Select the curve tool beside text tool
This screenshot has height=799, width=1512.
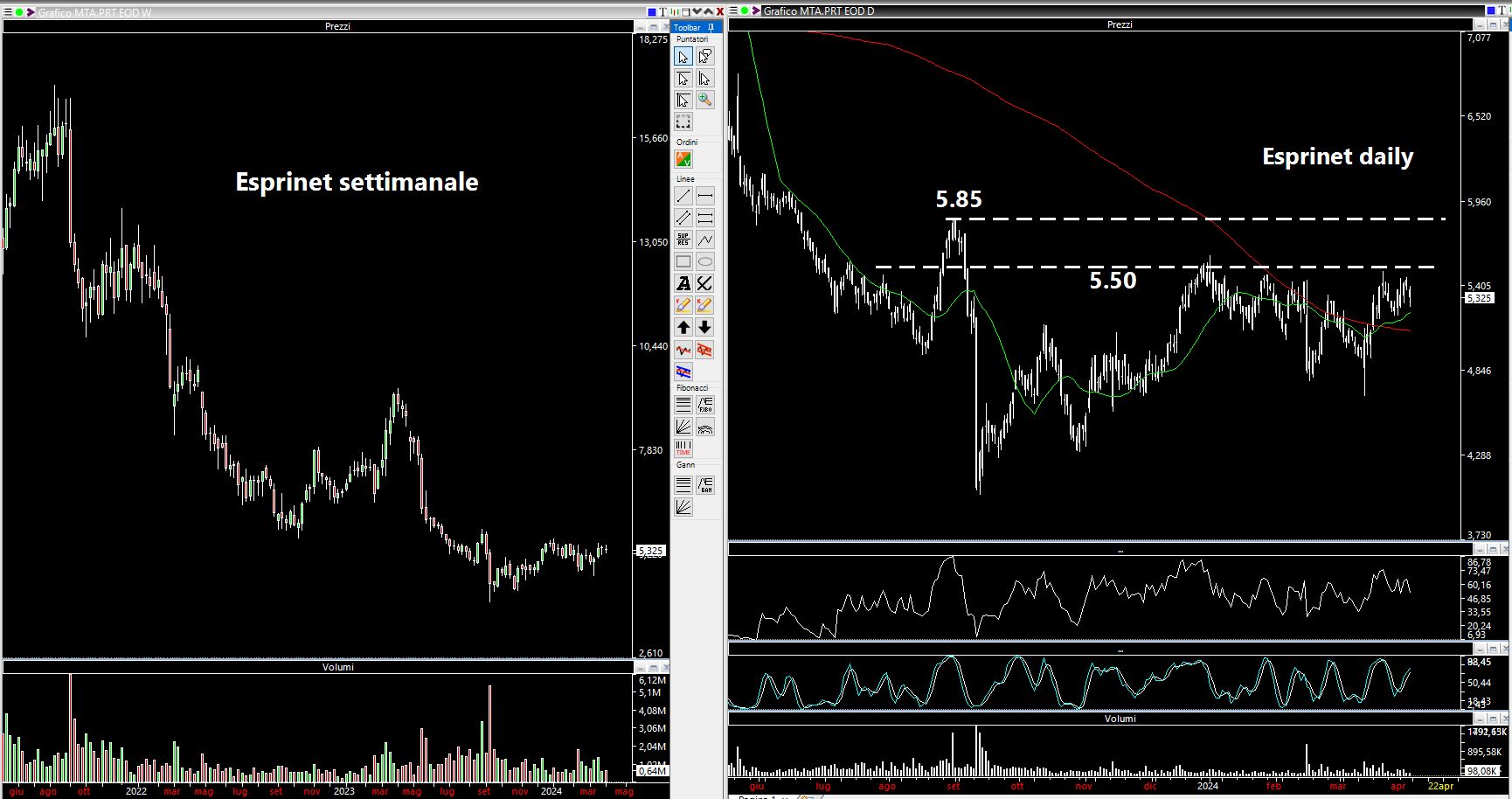point(705,283)
